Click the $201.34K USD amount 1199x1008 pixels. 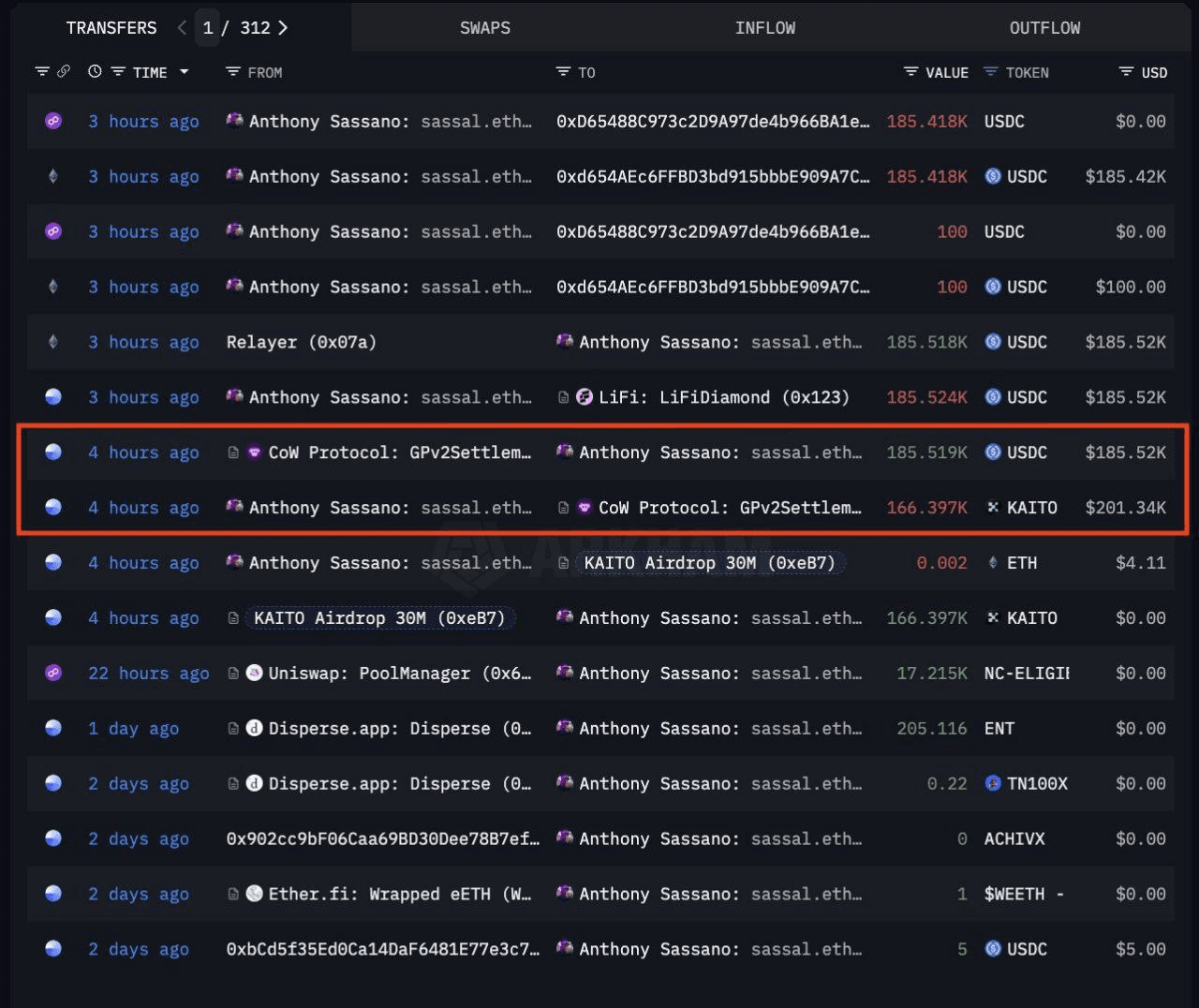pos(1126,508)
